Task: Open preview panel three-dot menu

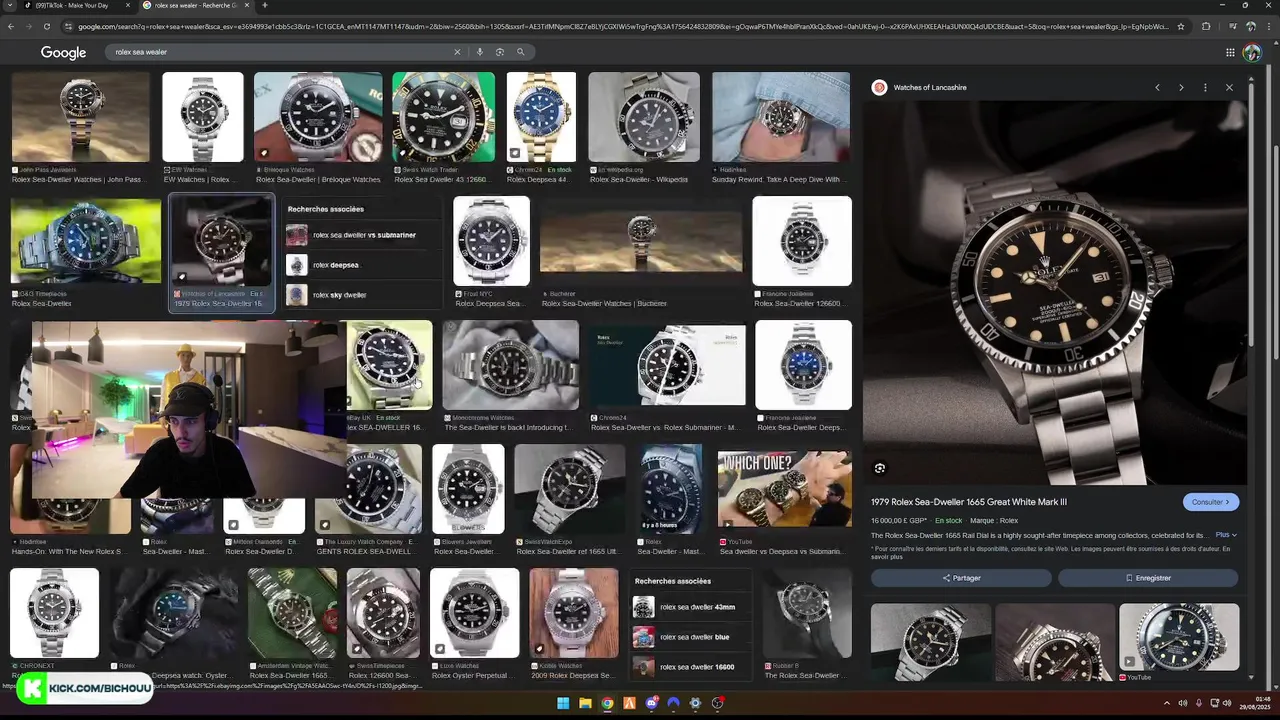Action: 1205,87
